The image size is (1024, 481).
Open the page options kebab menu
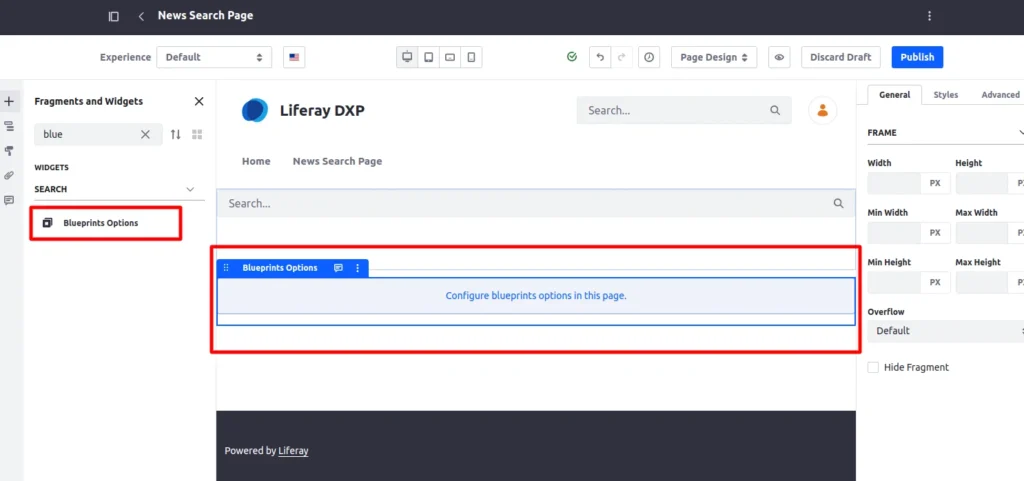click(929, 16)
